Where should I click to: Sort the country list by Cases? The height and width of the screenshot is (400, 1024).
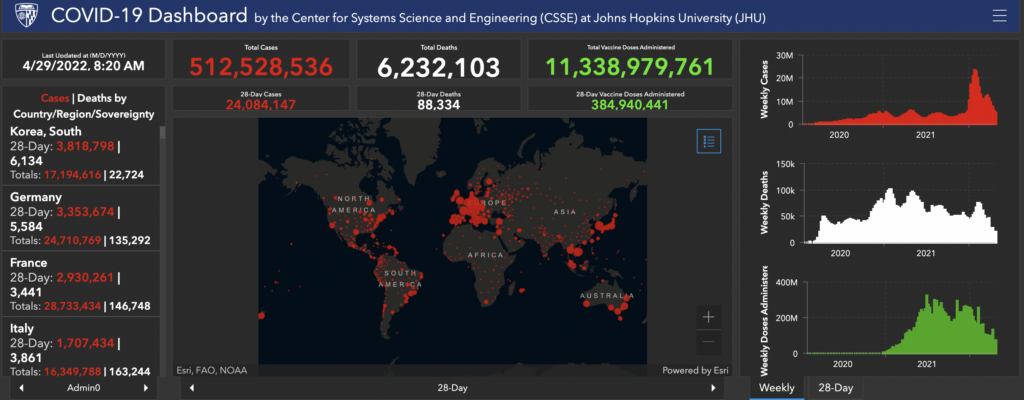(x=55, y=98)
